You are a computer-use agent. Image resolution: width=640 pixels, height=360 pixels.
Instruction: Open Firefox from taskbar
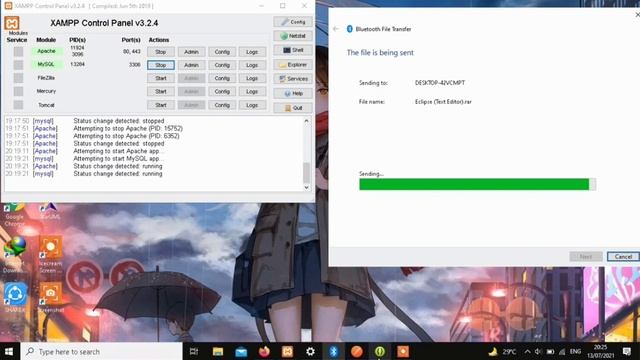click(x=264, y=351)
